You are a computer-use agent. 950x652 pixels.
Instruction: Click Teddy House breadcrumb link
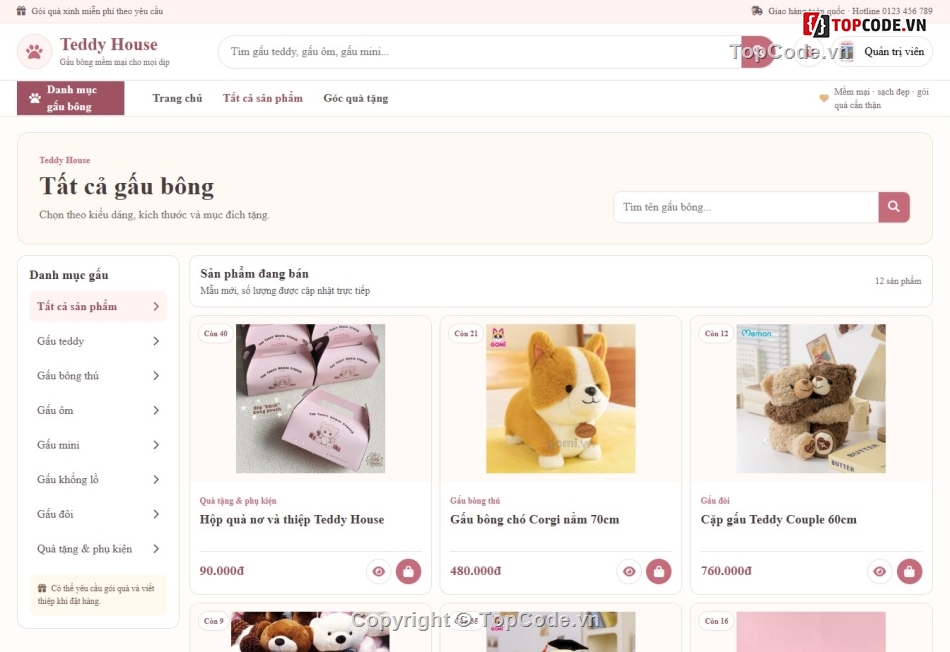[x=65, y=160]
